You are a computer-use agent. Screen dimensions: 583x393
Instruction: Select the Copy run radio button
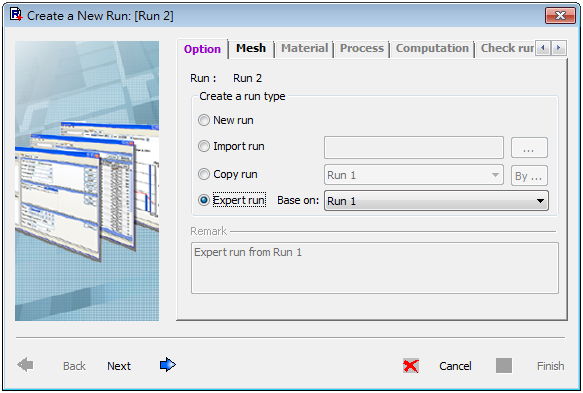(204, 174)
